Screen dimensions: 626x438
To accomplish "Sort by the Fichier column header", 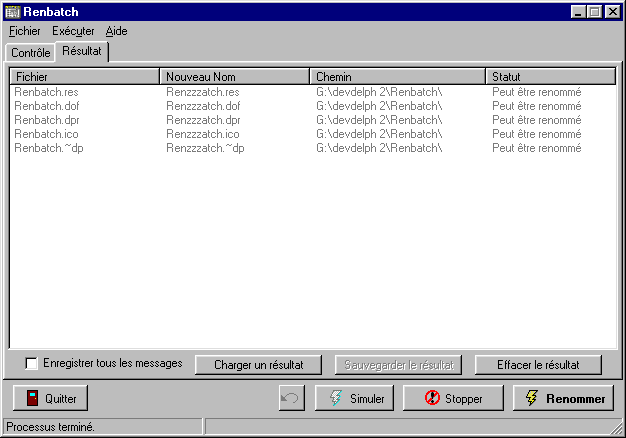I will [84, 76].
